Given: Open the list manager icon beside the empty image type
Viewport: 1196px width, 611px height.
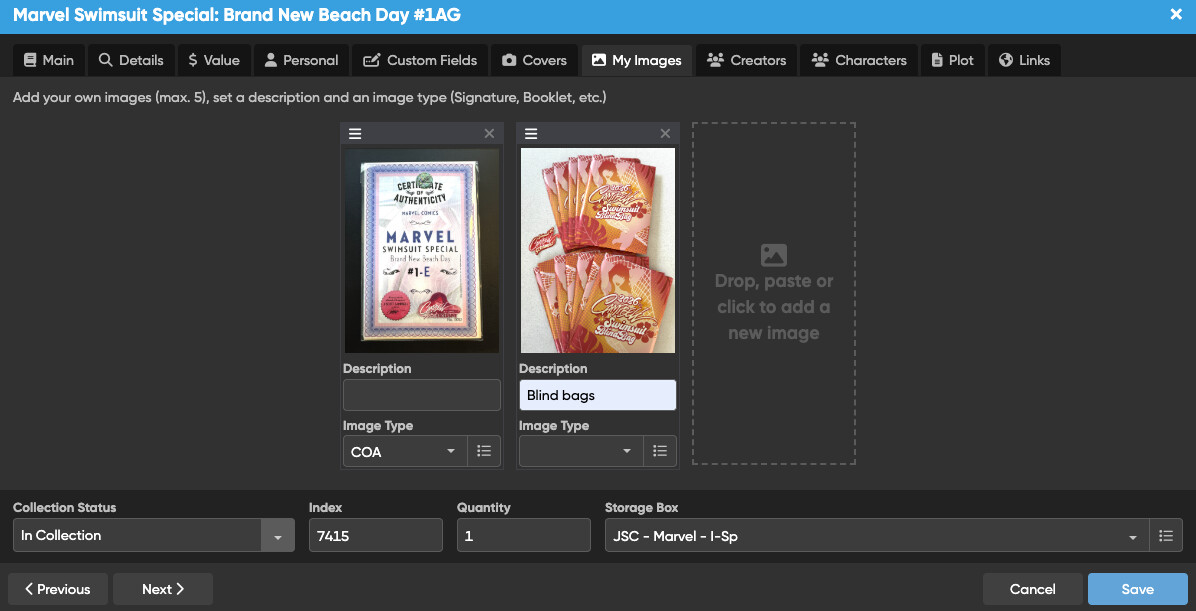Looking at the screenshot, I should (660, 451).
